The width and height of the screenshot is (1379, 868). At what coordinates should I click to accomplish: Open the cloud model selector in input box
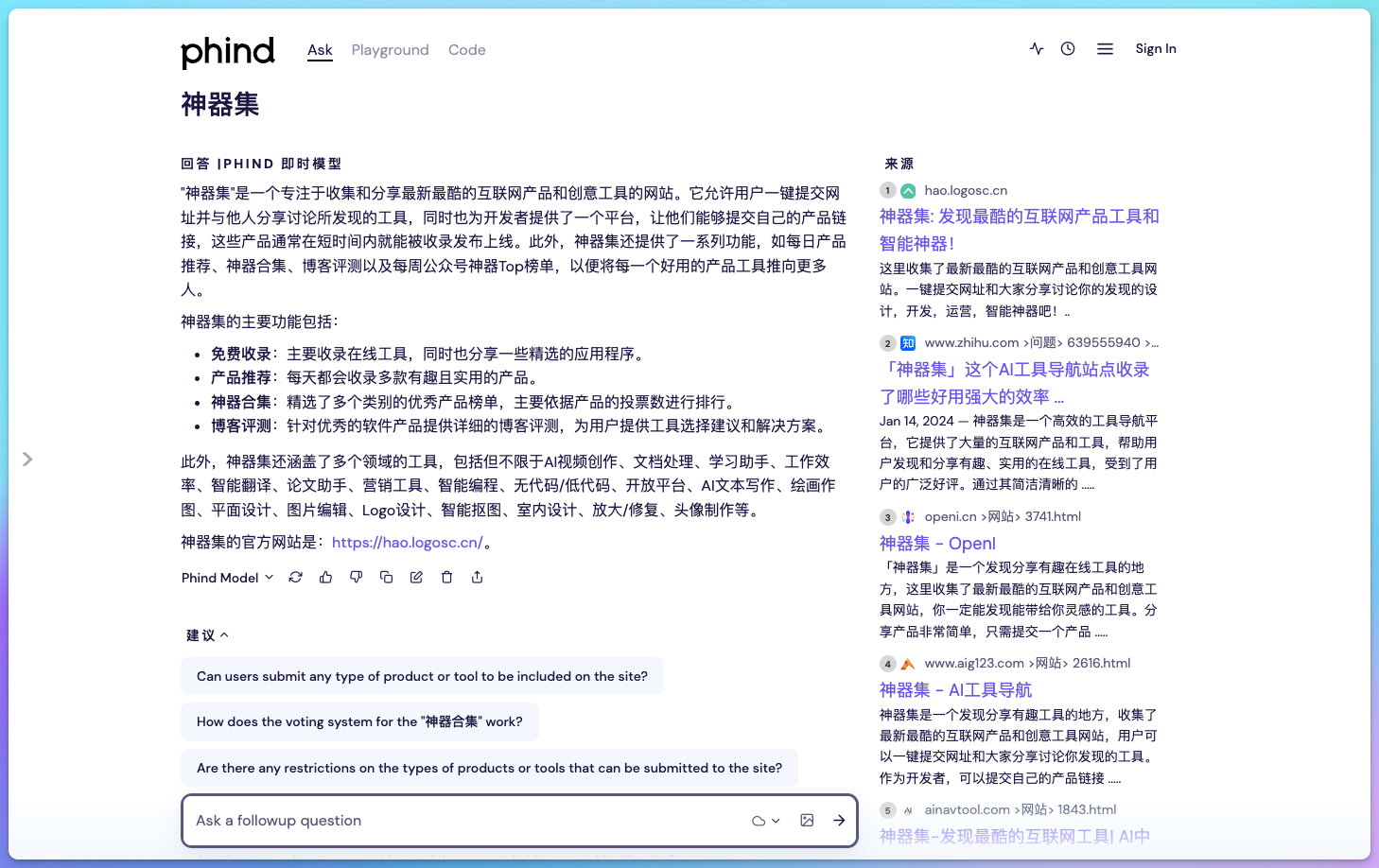coord(765,821)
